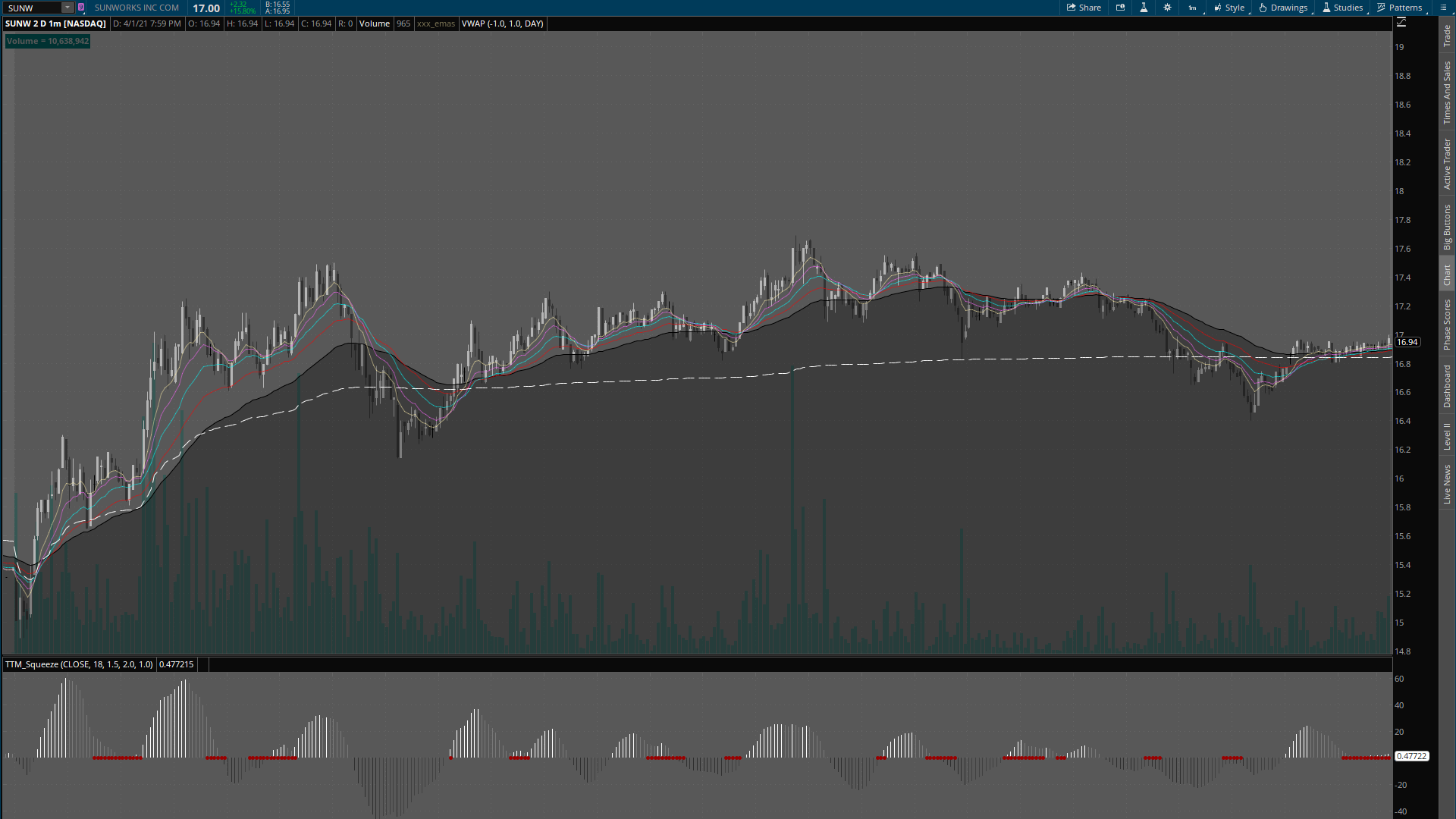The image size is (1456, 819).
Task: Open chart settings gear icon
Action: pos(1167,8)
